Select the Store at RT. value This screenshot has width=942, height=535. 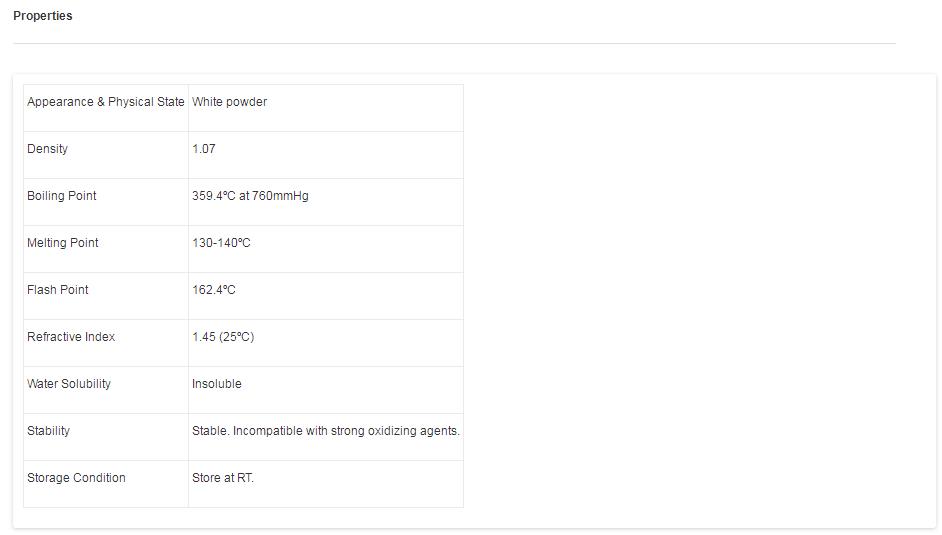[223, 478]
